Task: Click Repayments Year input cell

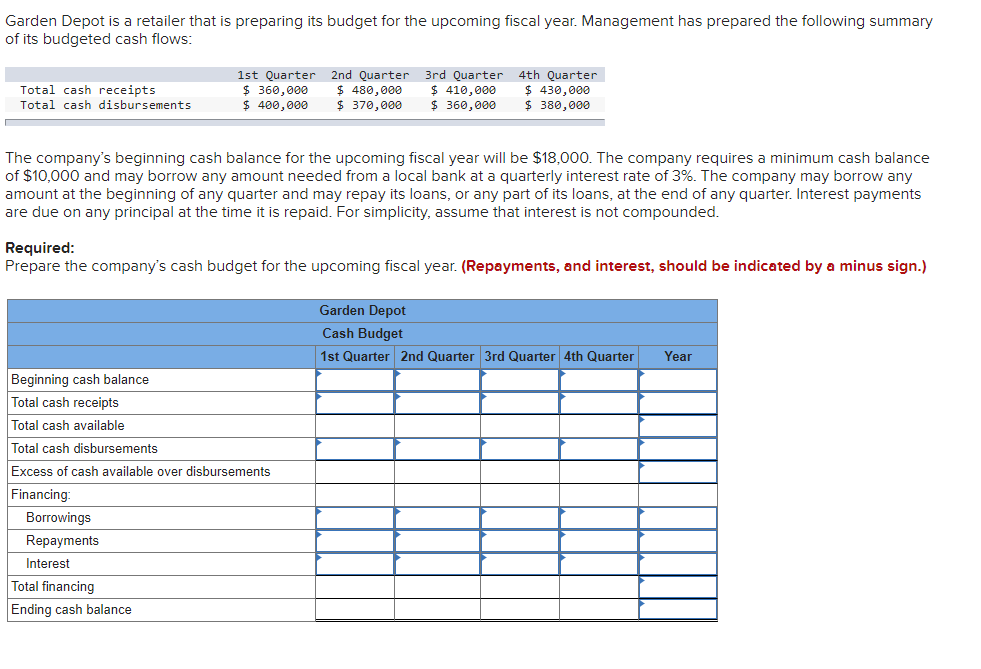Action: click(x=678, y=541)
